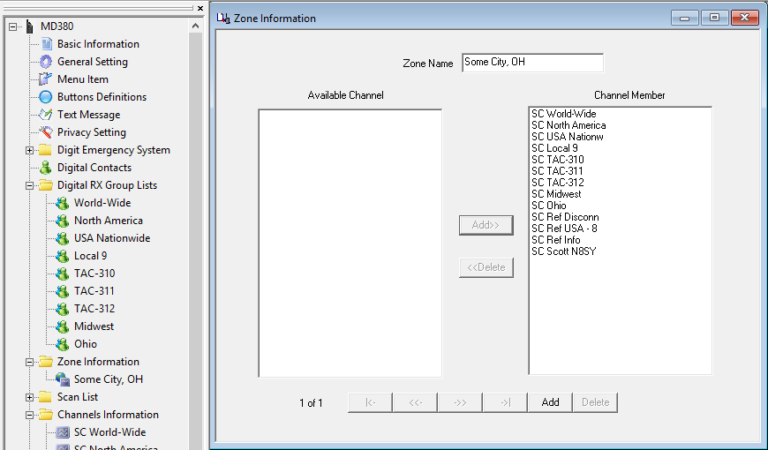Click the Zone Name text field

(x=532, y=62)
